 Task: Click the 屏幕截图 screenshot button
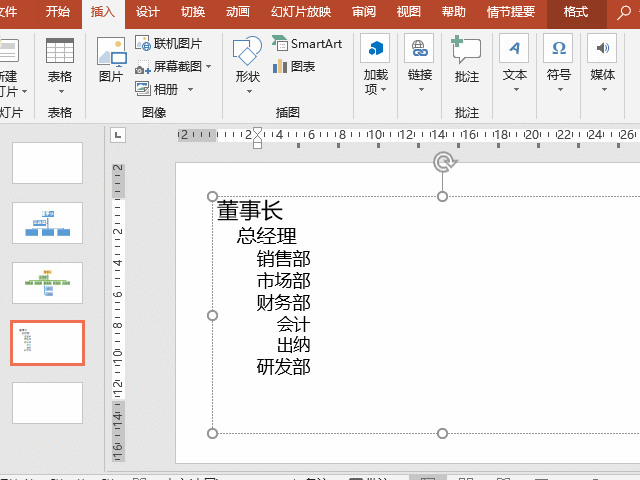point(168,66)
